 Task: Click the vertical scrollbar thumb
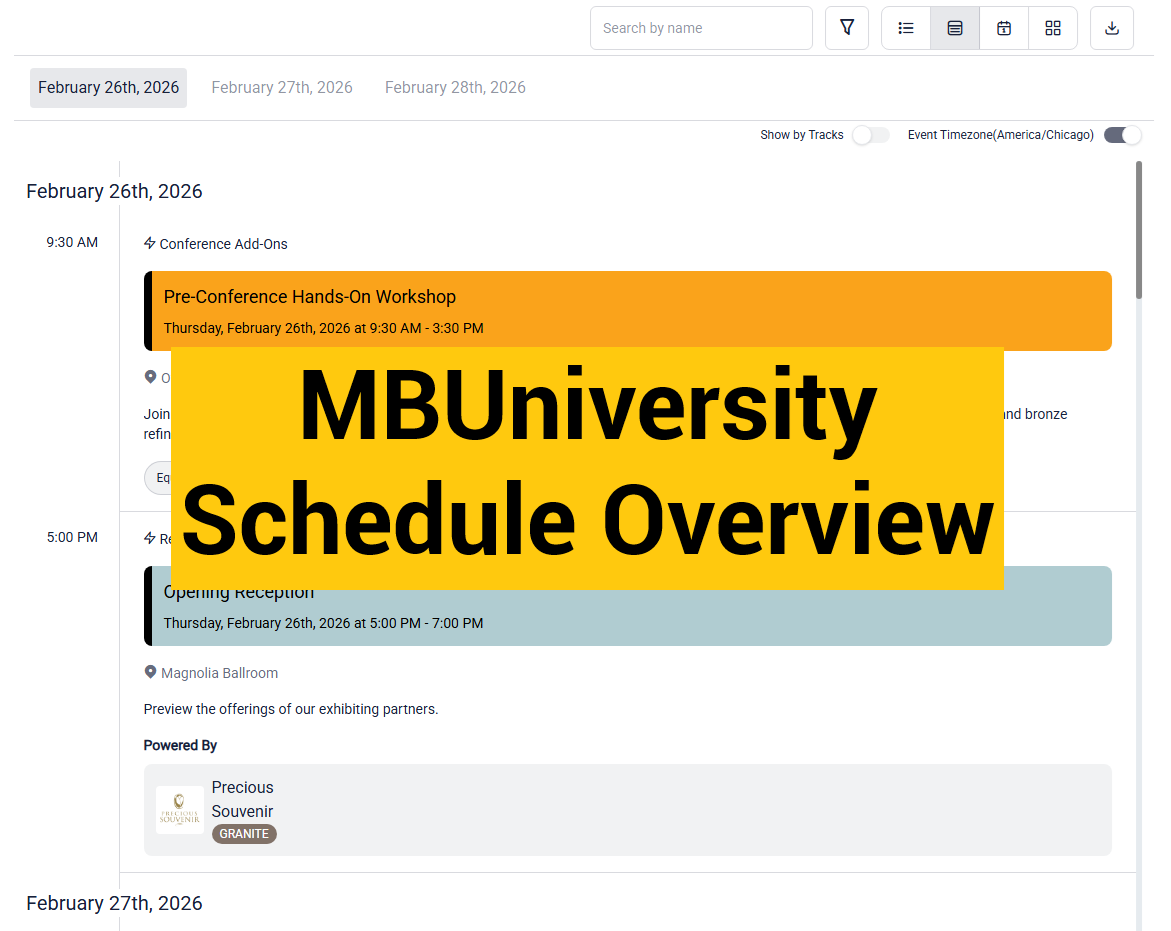[x=1139, y=230]
